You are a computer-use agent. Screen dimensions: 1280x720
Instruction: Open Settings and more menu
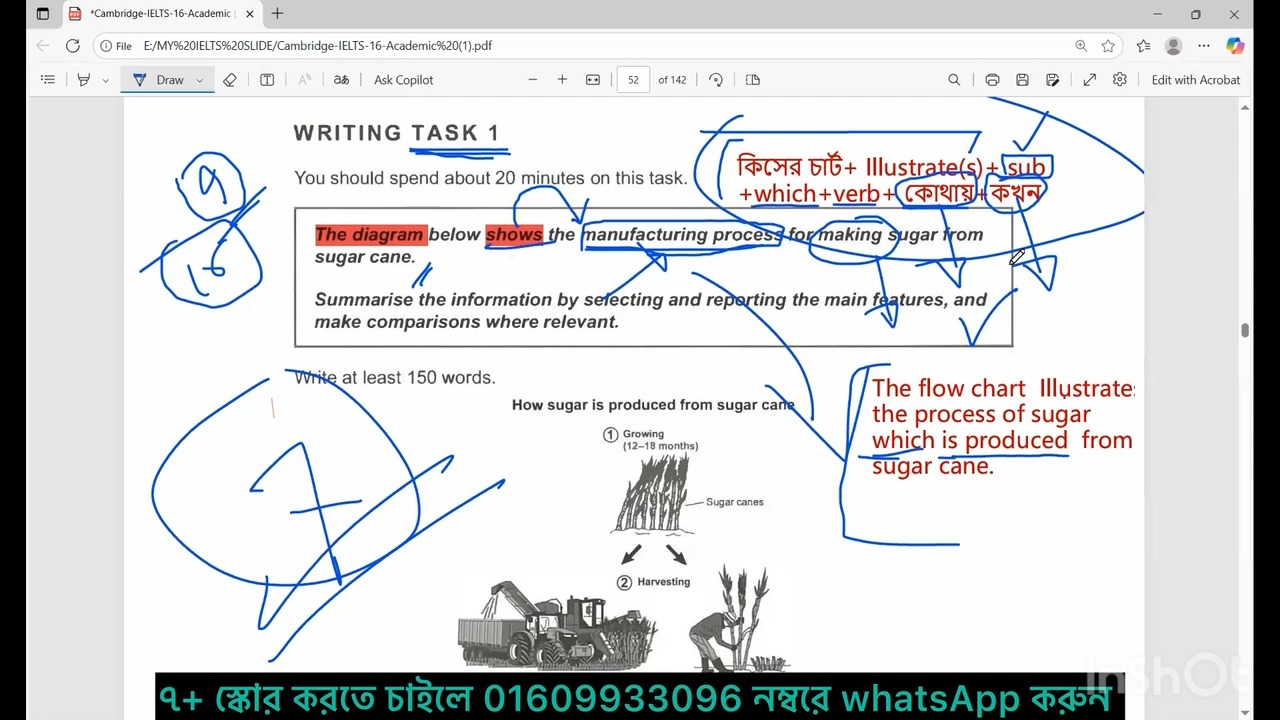pos(1204,46)
